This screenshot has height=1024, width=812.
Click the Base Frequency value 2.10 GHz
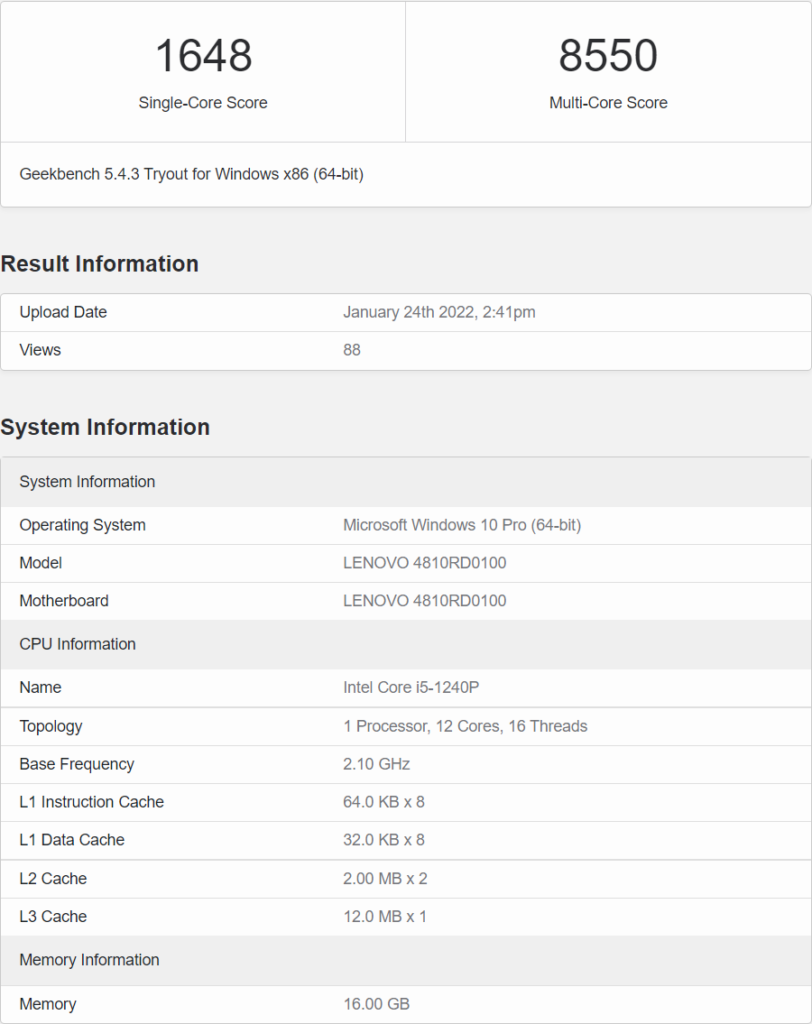pos(376,764)
